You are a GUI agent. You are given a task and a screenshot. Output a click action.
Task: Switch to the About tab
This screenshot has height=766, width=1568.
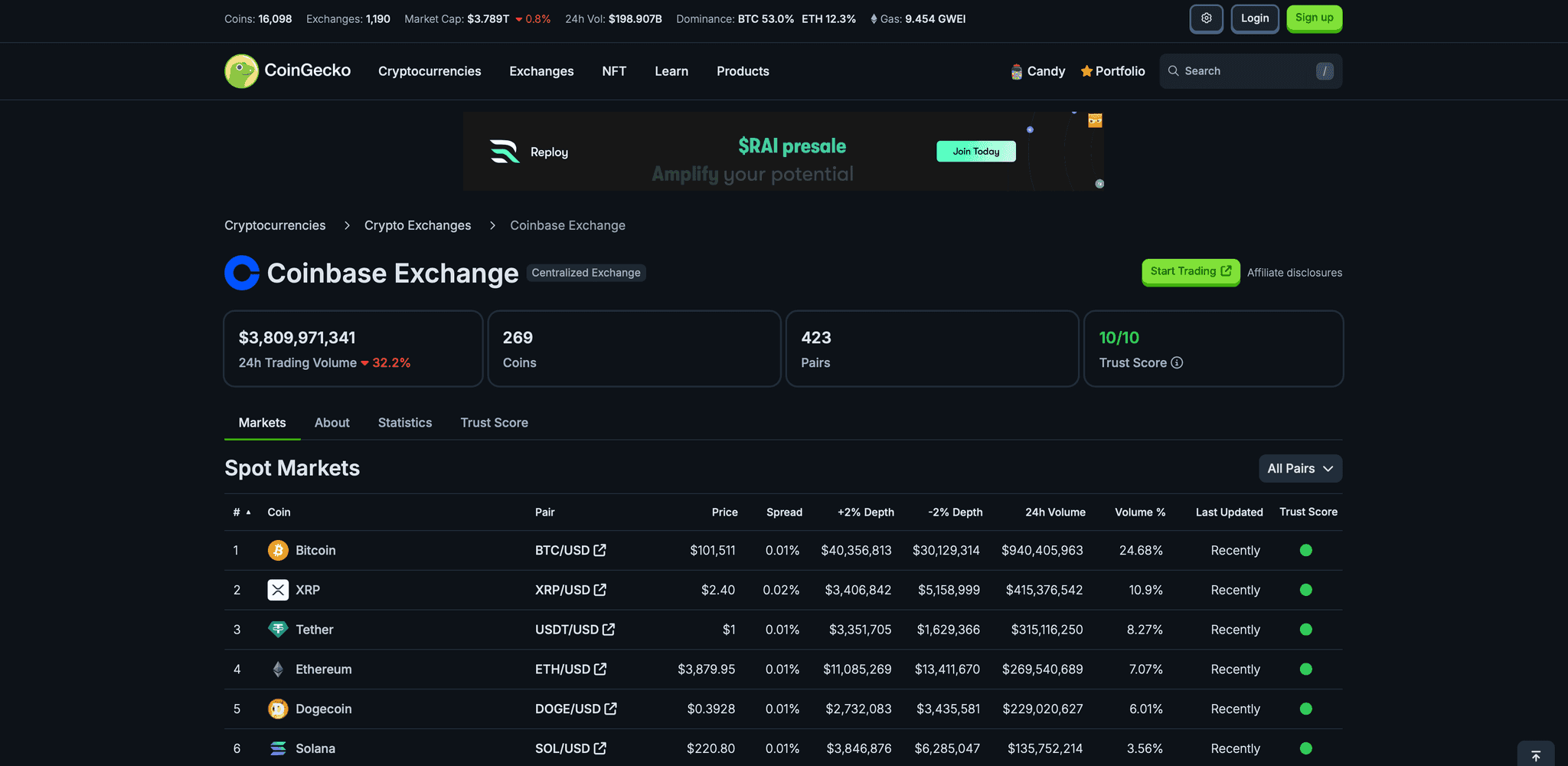(332, 423)
